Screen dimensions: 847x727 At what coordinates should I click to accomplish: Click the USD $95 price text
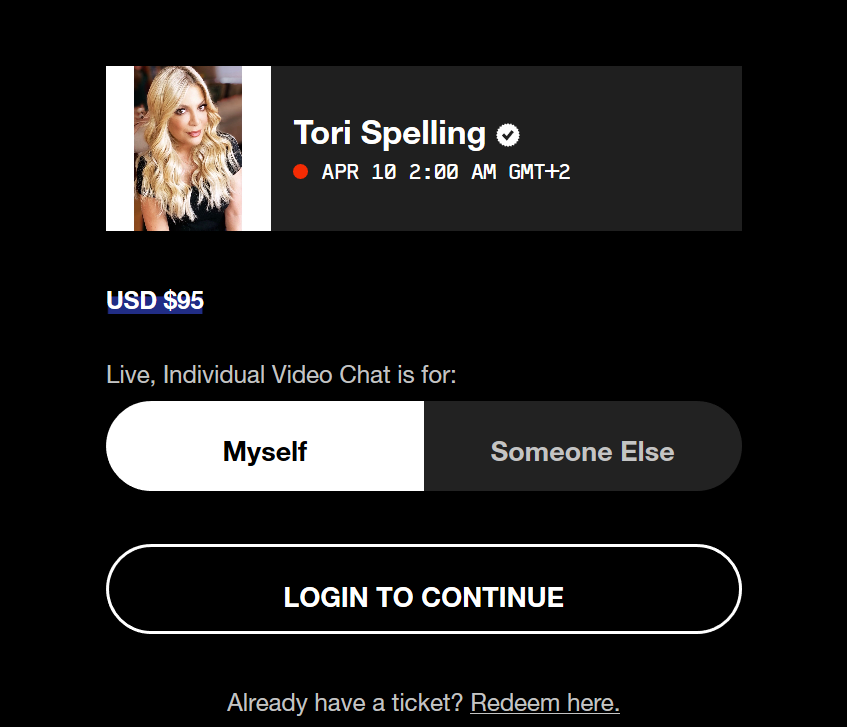(x=155, y=301)
